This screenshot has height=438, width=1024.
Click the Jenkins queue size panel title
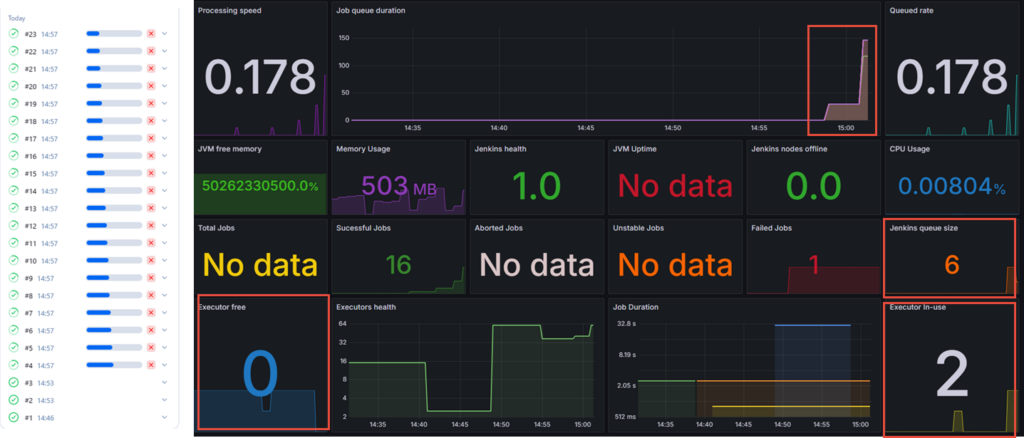pos(923,228)
